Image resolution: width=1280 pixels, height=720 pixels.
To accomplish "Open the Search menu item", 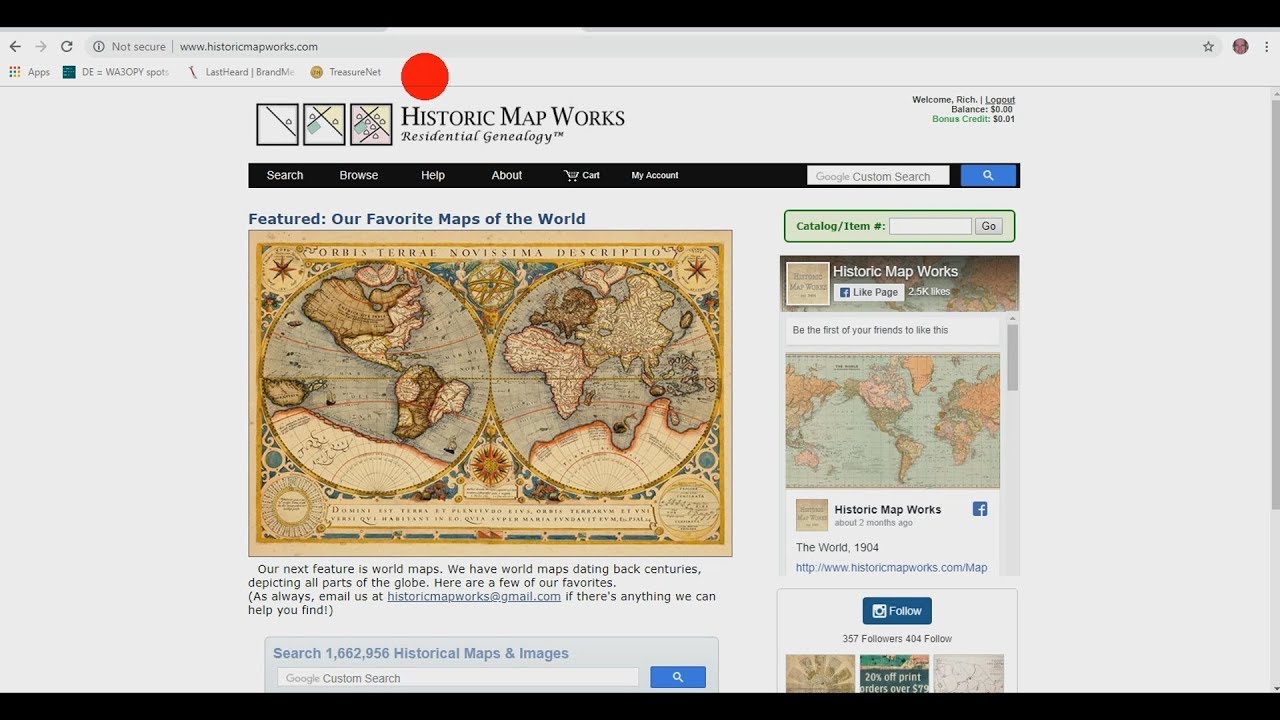I will (x=285, y=175).
